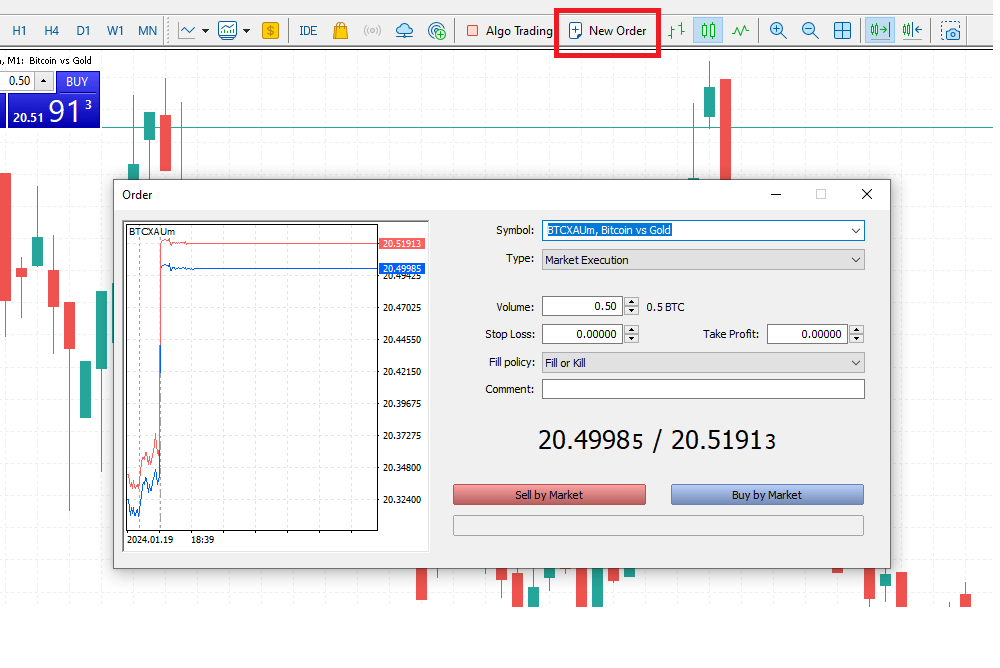Viewport: 1000px width, 668px height.
Task: Open the Symbol dropdown in the Order window
Action: coord(857,230)
